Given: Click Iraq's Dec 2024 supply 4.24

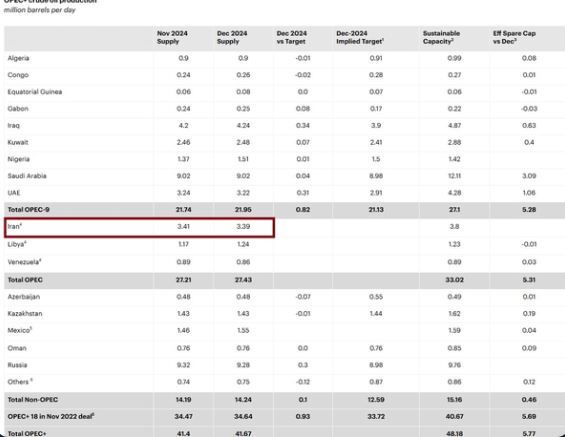Looking at the screenshot, I should pyautogui.click(x=243, y=125).
